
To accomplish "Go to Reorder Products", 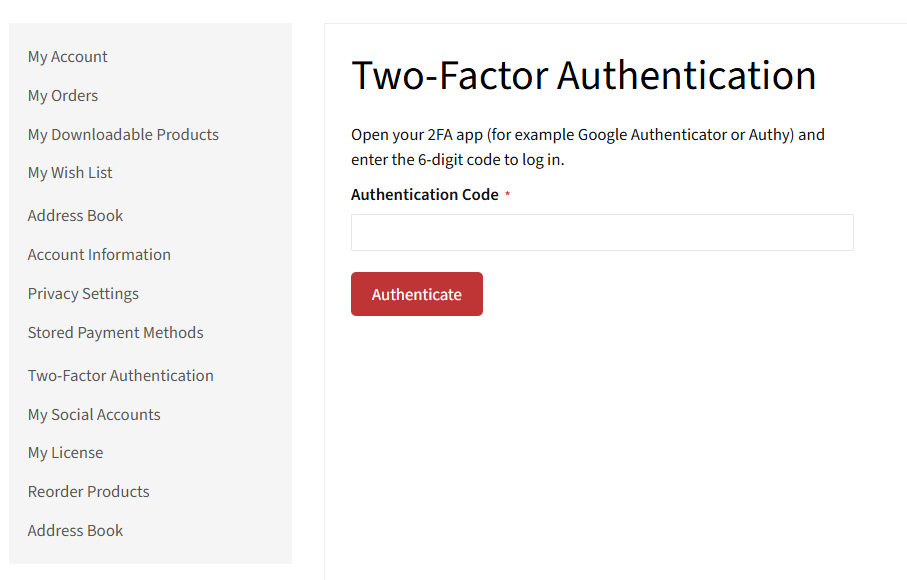I will [x=89, y=492].
